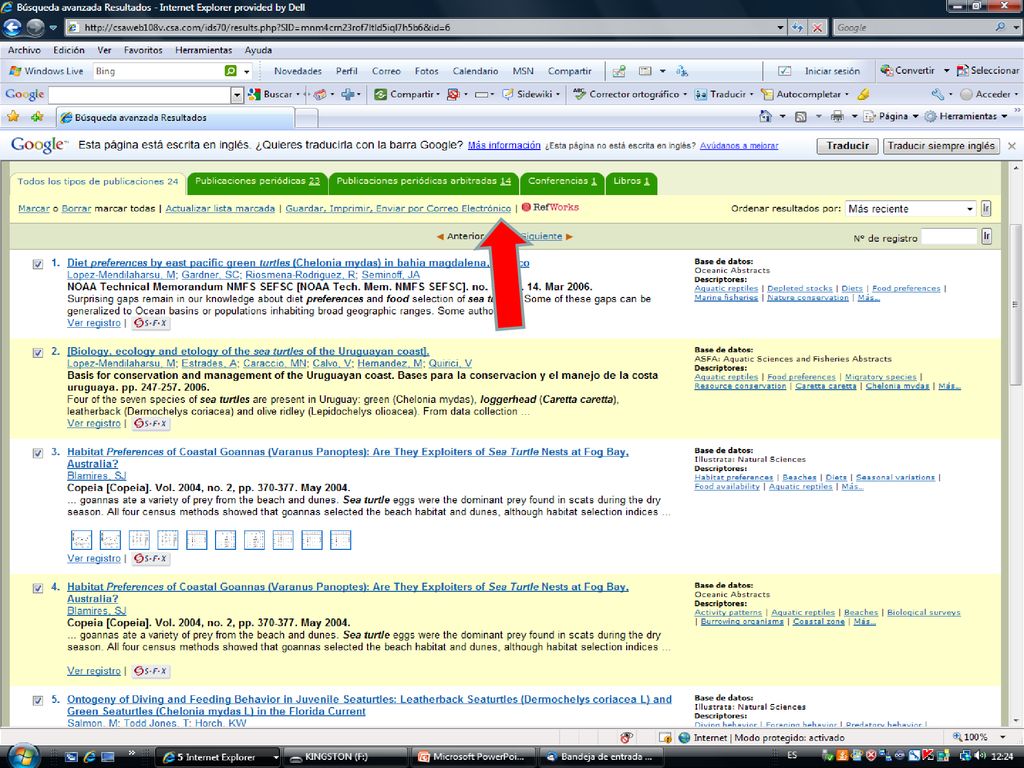Click Actualizar lista marcada link
Image resolution: width=1024 pixels, height=768 pixels.
220,208
